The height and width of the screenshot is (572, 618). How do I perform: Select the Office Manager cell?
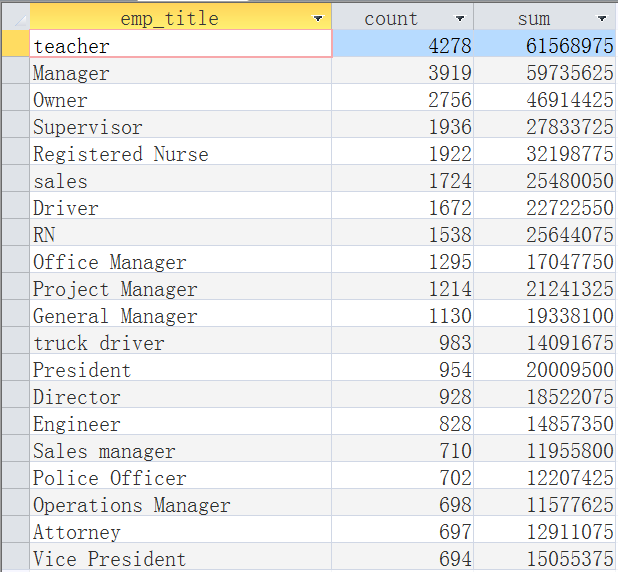click(x=181, y=259)
